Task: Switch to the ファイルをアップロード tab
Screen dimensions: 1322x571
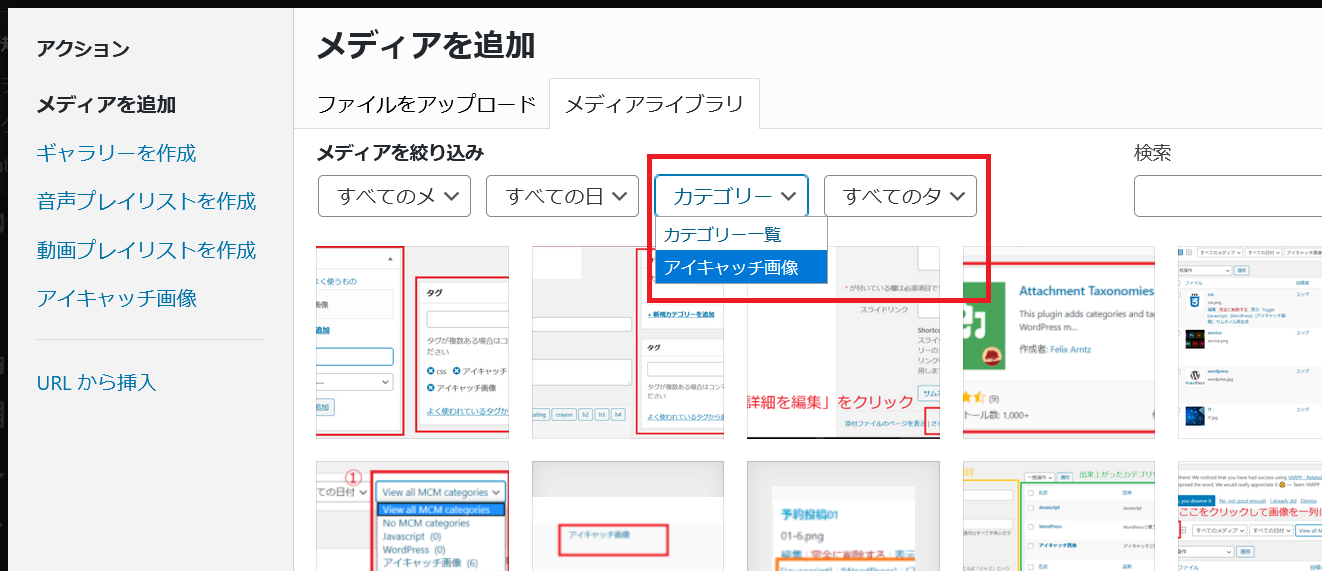Action: (427, 104)
